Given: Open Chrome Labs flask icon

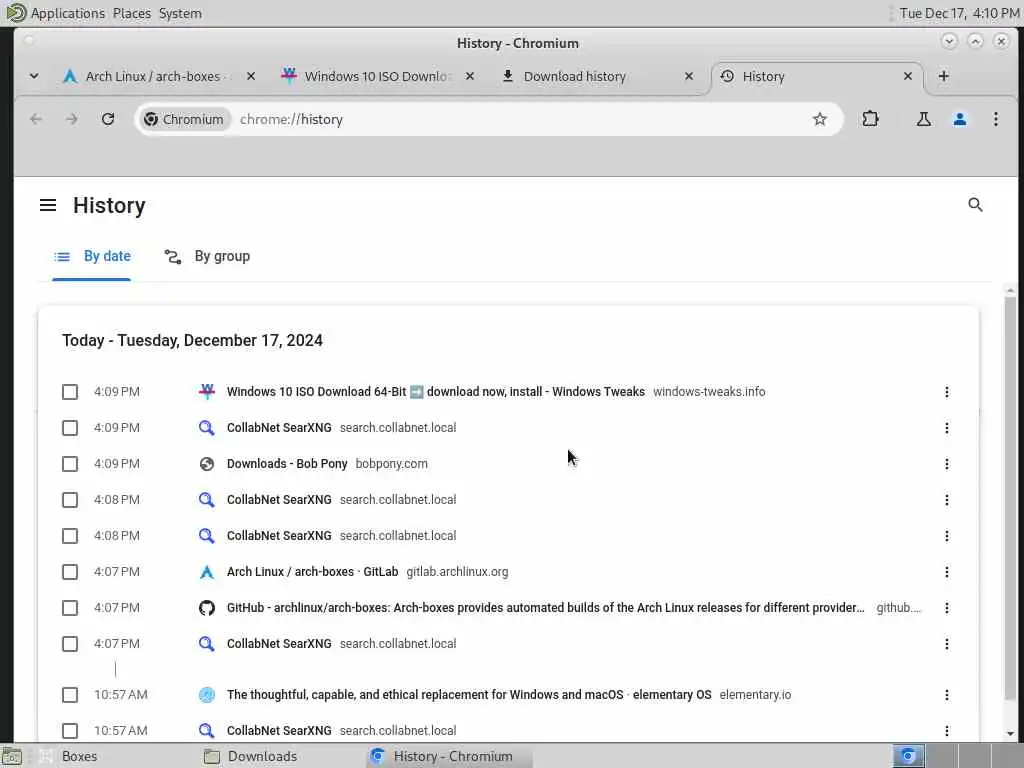Looking at the screenshot, I should pos(923,119).
